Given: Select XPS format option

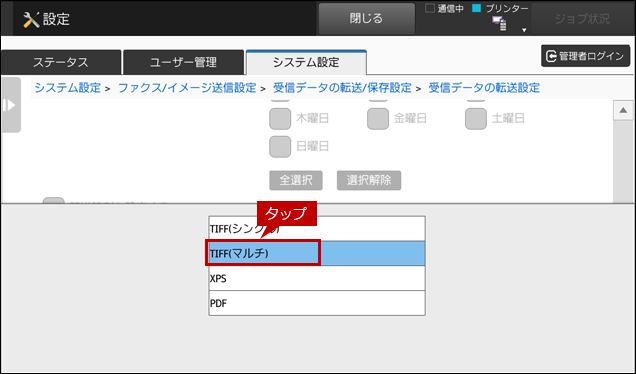Looking at the screenshot, I should (x=317, y=278).
